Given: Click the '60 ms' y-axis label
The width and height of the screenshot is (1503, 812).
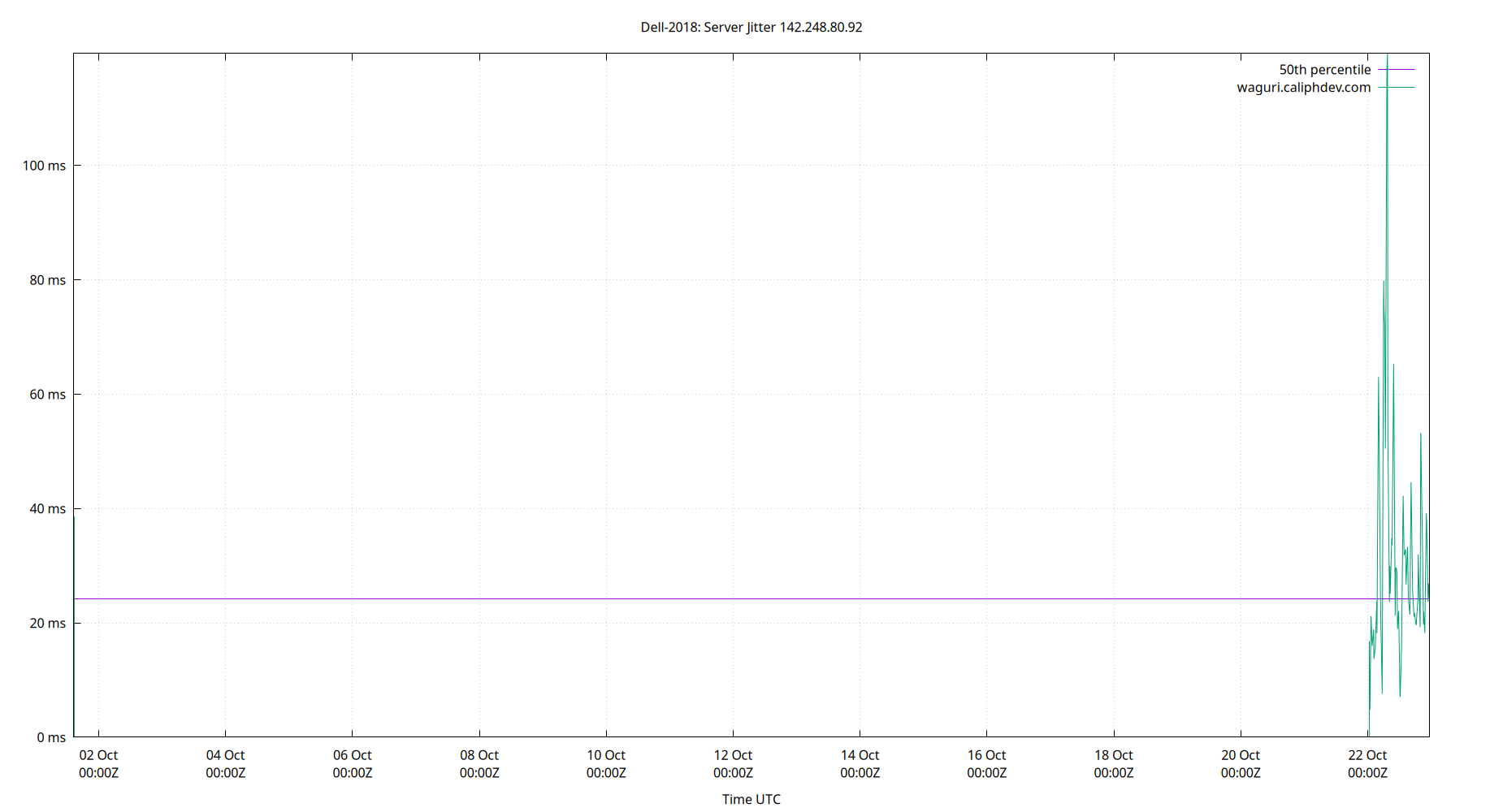Looking at the screenshot, I should pos(47,395).
